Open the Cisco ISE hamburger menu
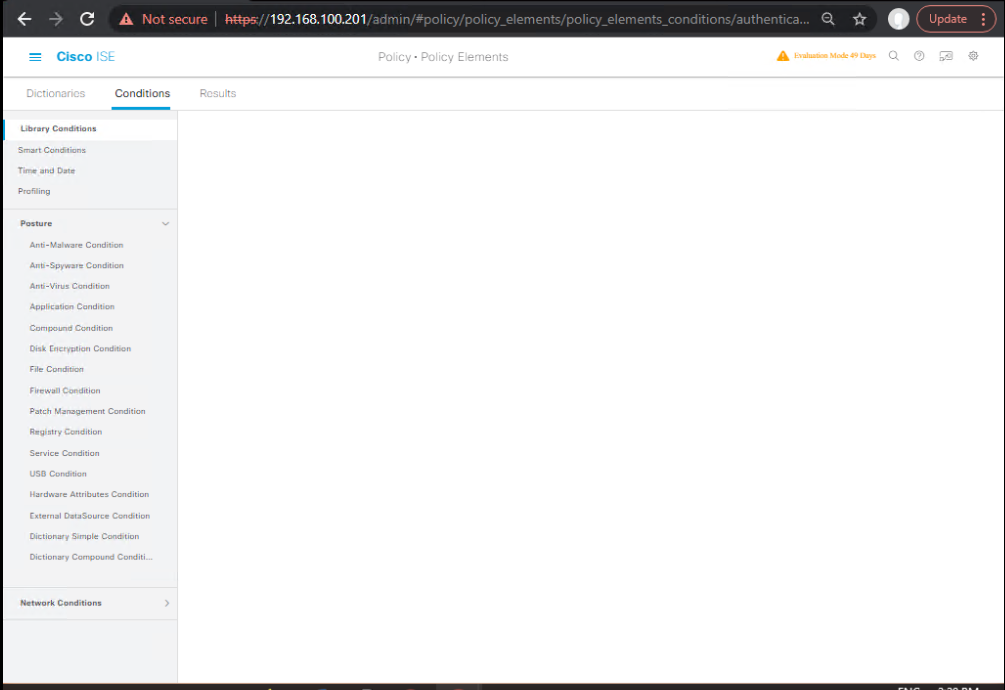This screenshot has width=1005, height=690. 35,57
